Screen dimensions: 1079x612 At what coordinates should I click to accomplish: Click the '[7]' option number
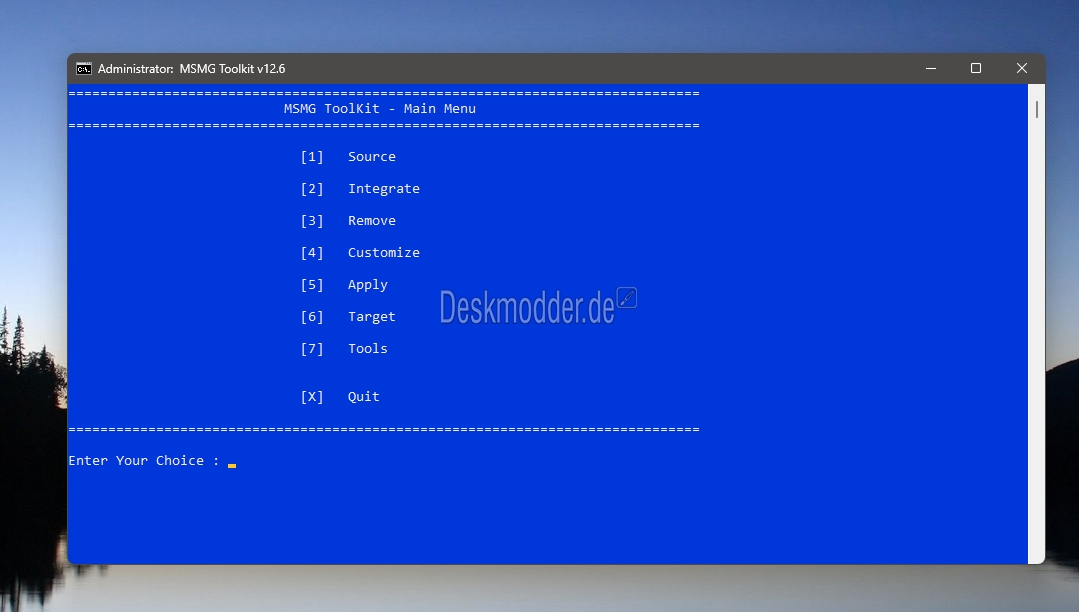pos(312,349)
